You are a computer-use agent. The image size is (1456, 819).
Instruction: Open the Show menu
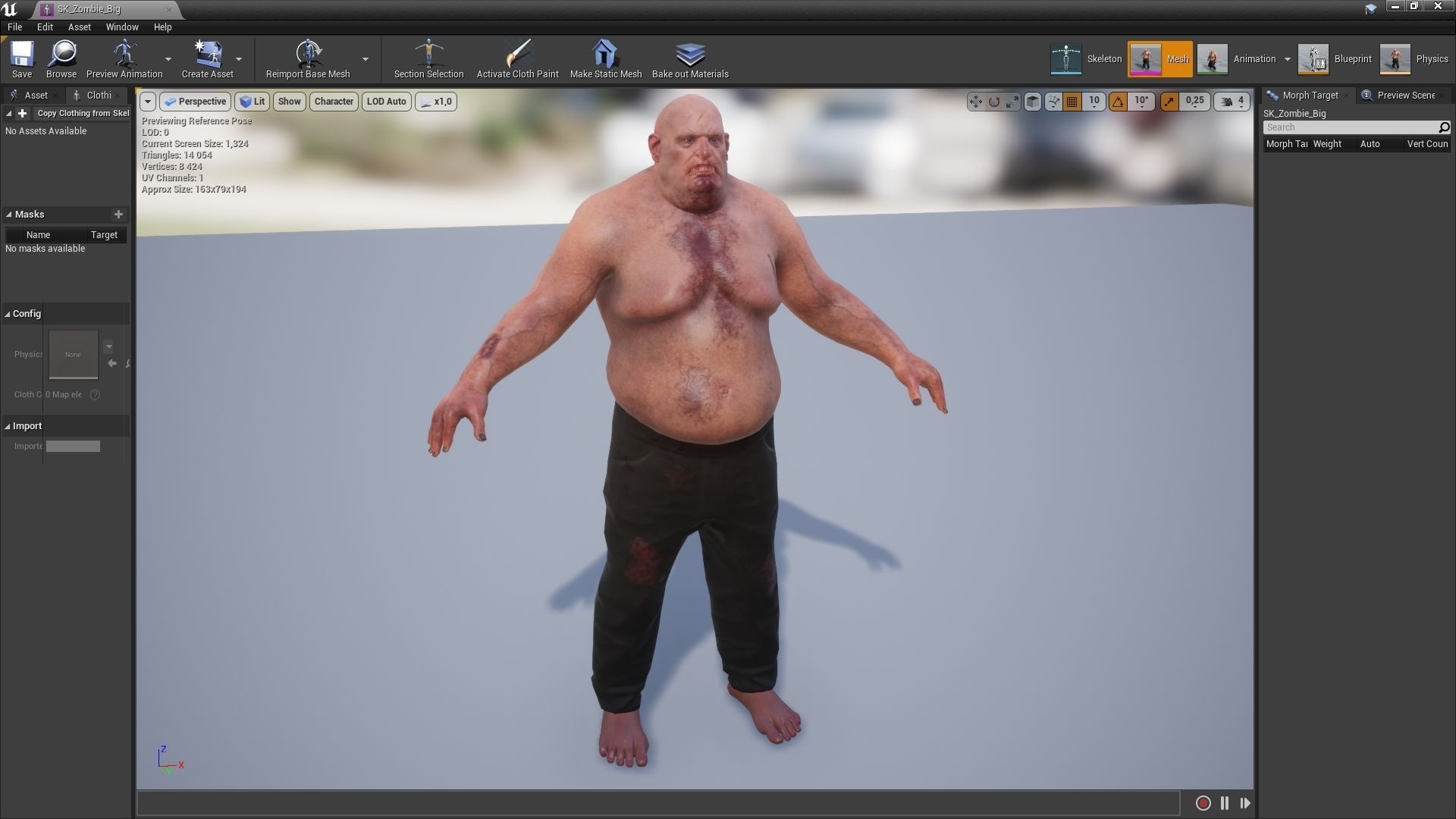coord(289,102)
